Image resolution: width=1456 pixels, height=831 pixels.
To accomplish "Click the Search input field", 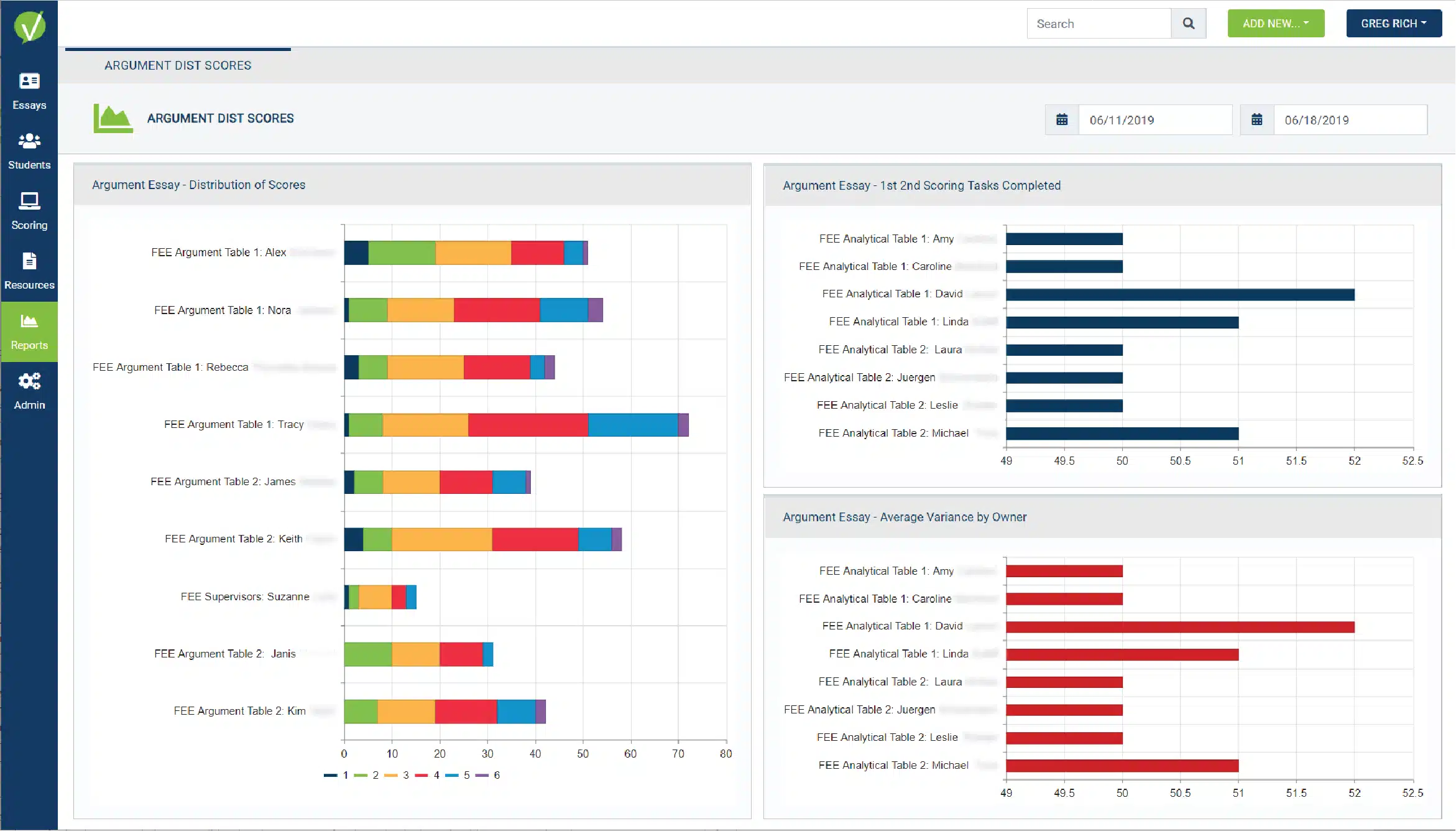I will click(1099, 24).
